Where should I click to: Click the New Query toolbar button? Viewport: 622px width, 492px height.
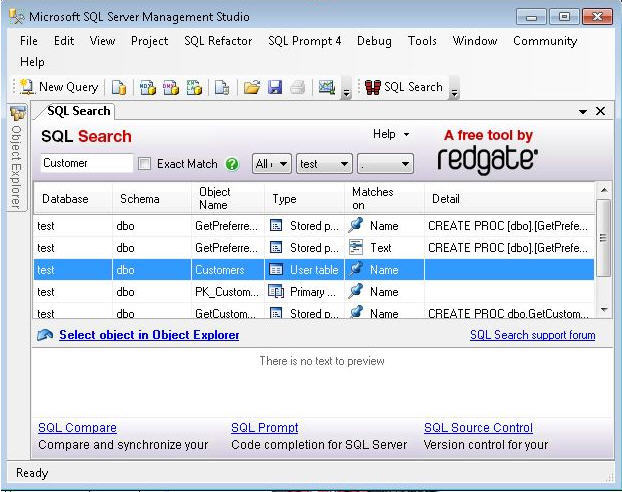[x=59, y=87]
